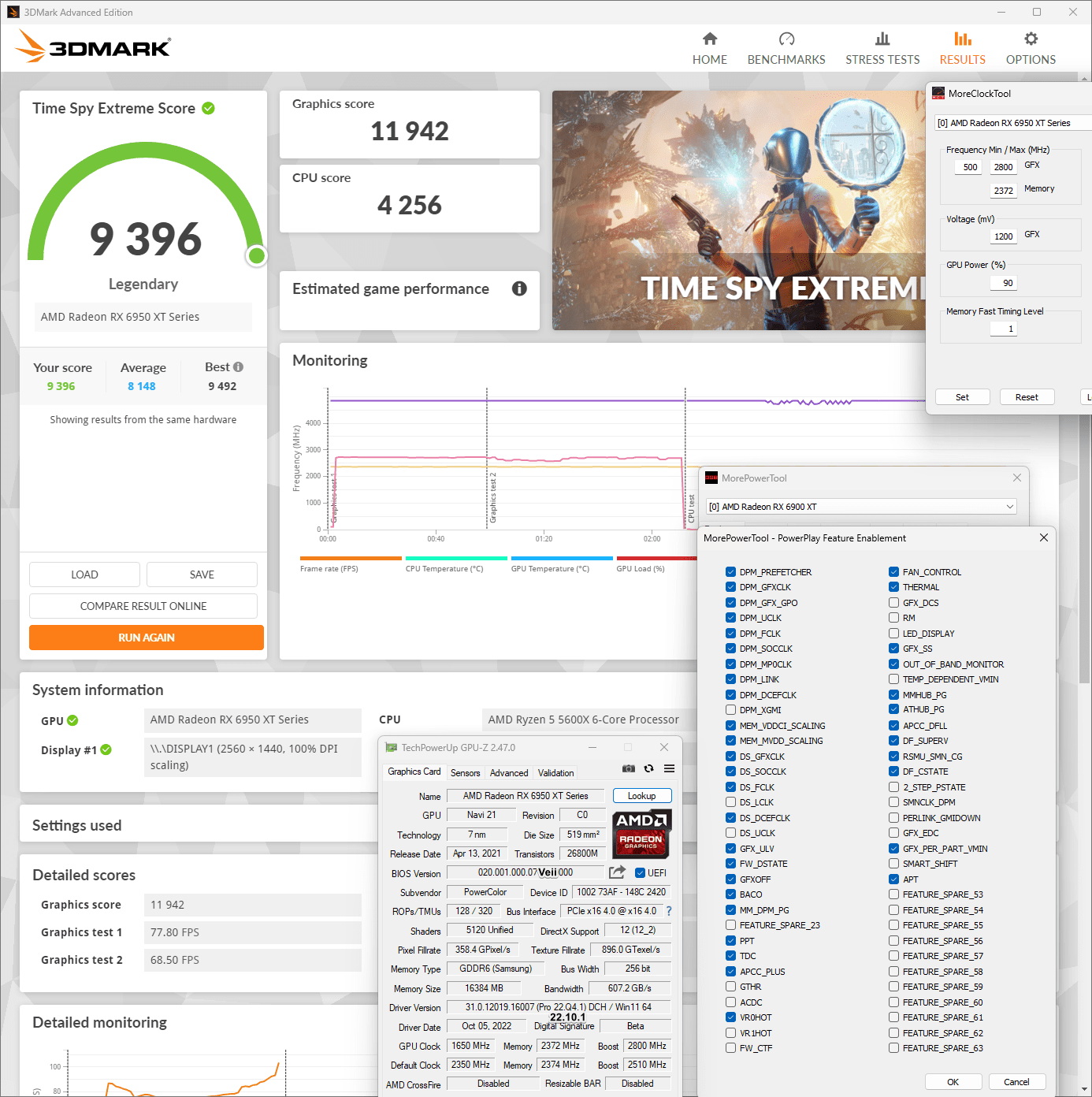Click the GFX max frequency field 2800
The height and width of the screenshot is (1097, 1092).
[x=1003, y=167]
